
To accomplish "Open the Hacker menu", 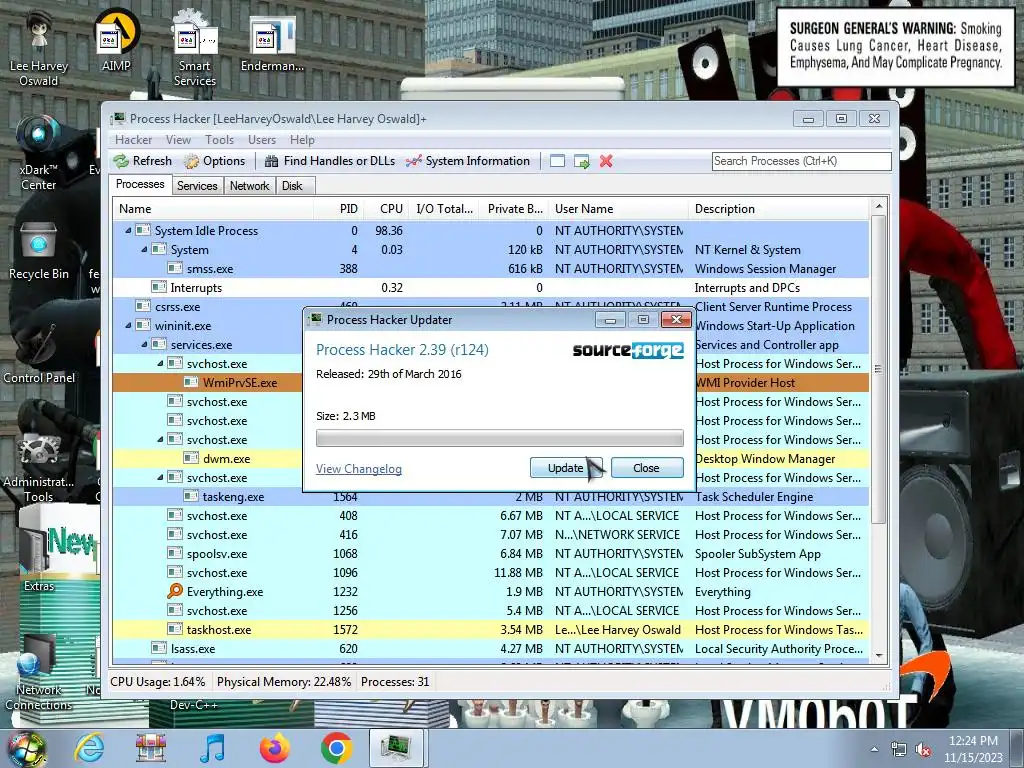I will (x=133, y=140).
